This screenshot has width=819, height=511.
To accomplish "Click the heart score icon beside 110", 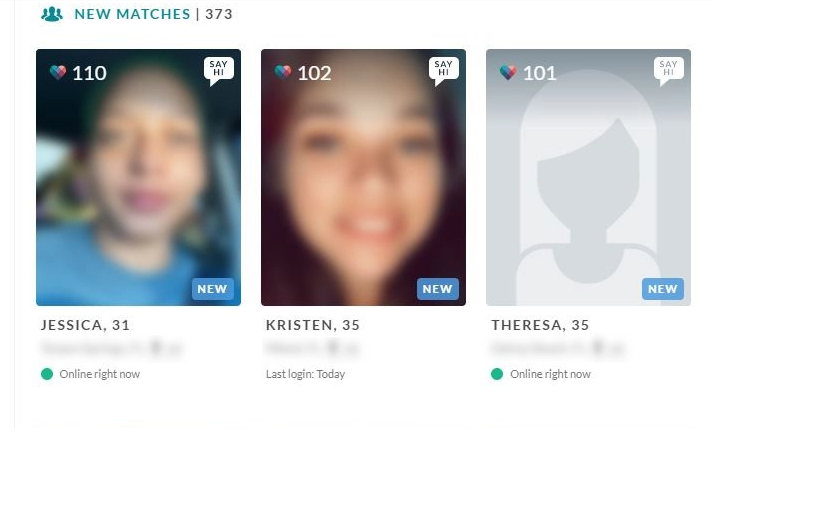I will (x=58, y=72).
